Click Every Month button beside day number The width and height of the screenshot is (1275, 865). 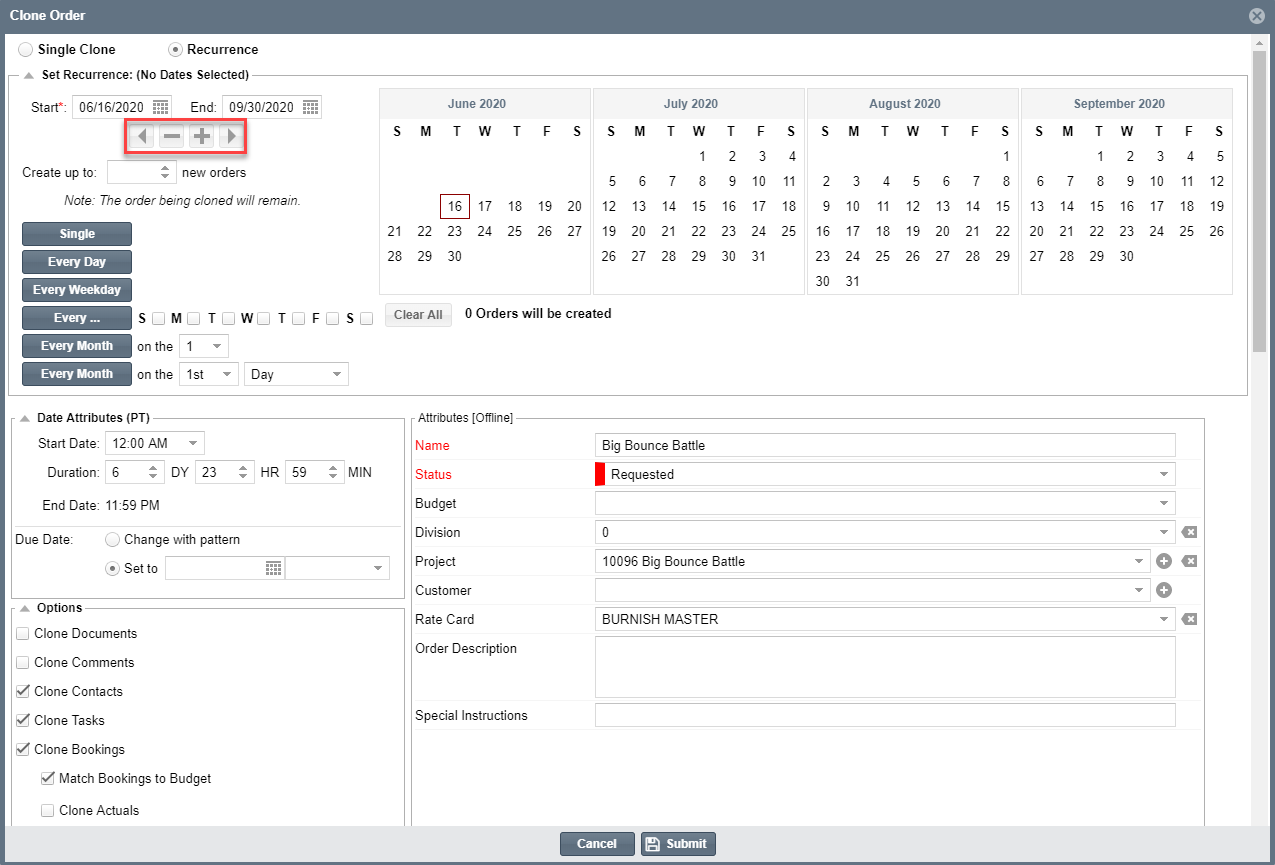click(77, 346)
